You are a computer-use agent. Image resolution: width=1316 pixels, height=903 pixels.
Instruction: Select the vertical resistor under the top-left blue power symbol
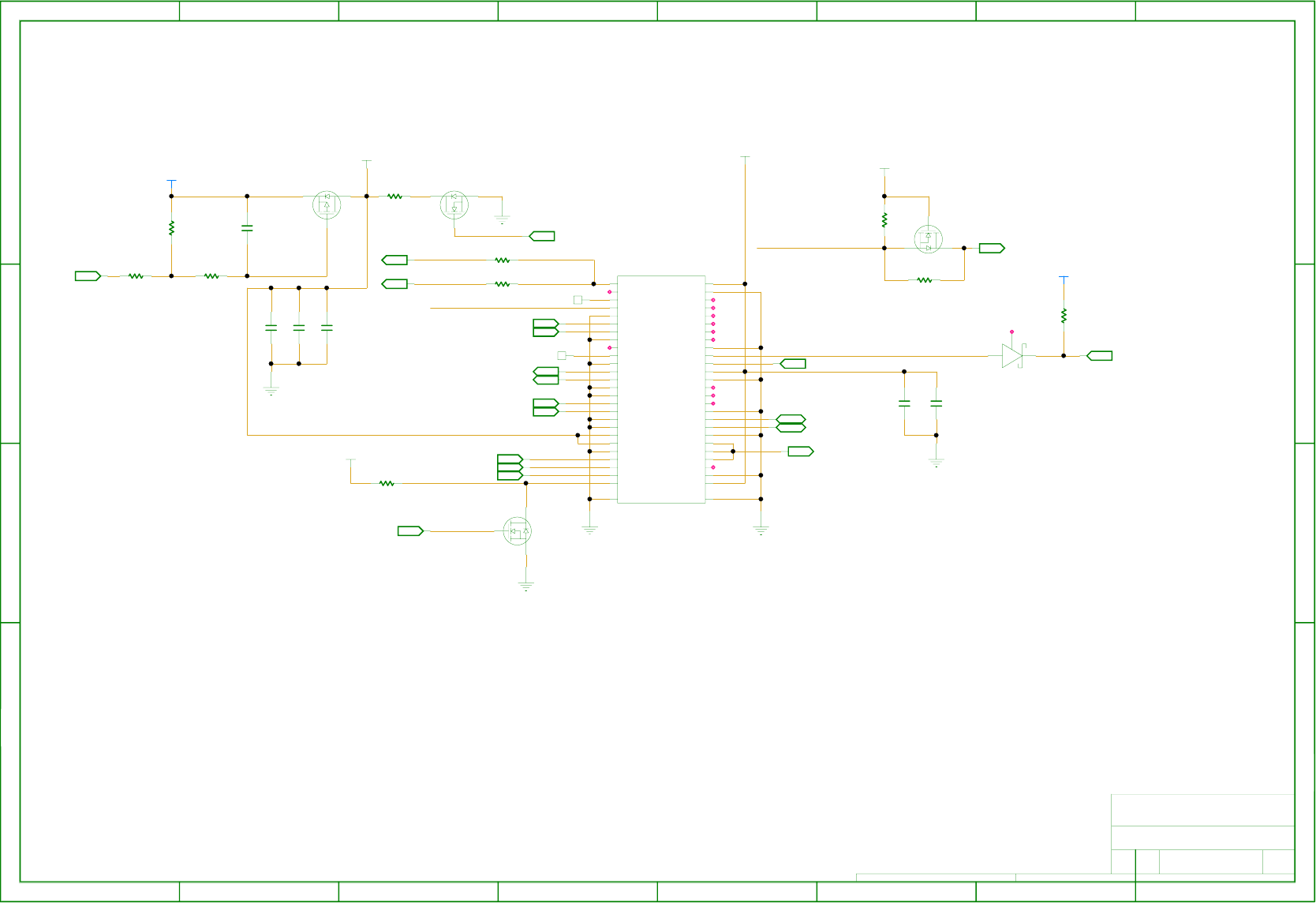pyautogui.click(x=171, y=228)
